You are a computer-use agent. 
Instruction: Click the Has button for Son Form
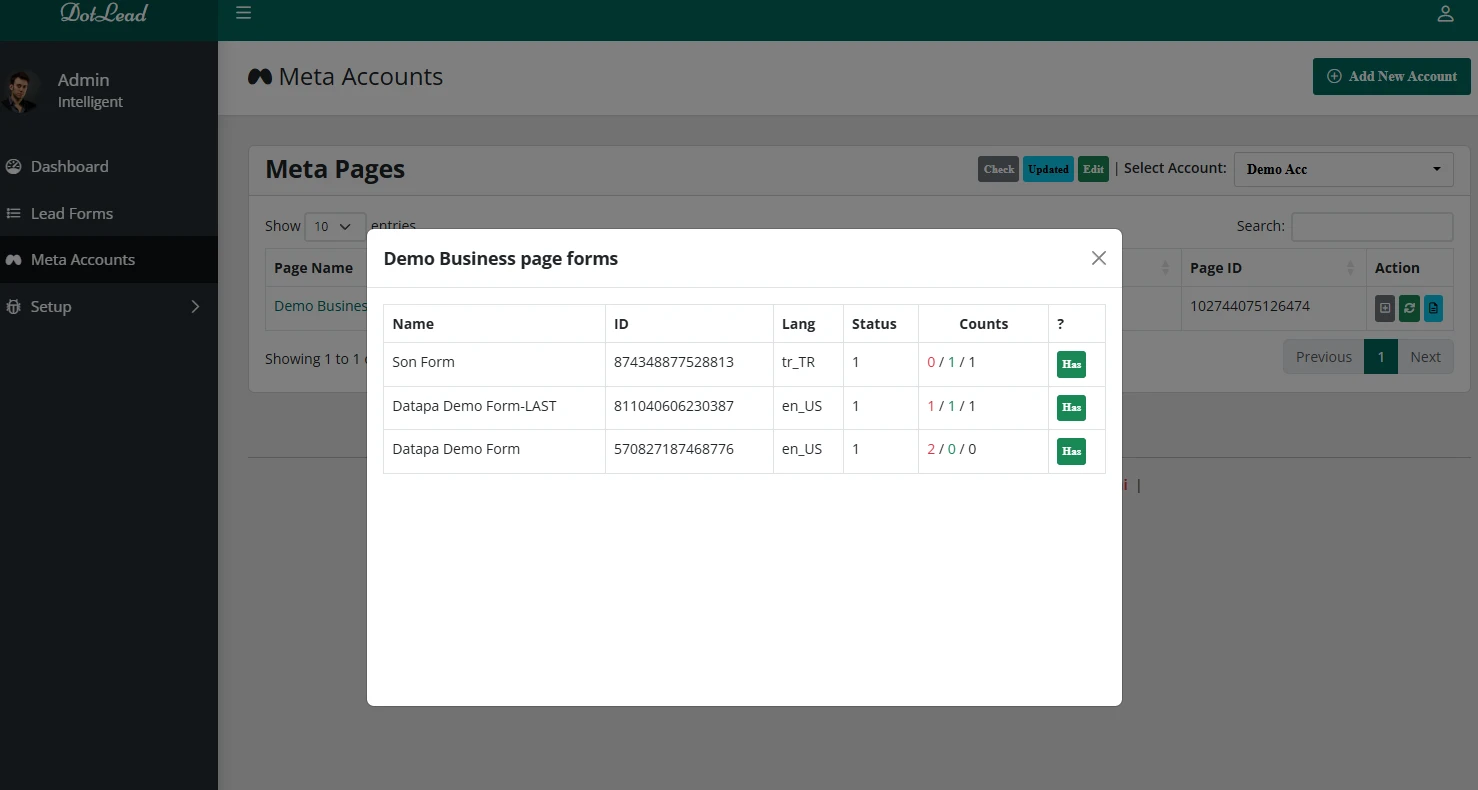1071,364
